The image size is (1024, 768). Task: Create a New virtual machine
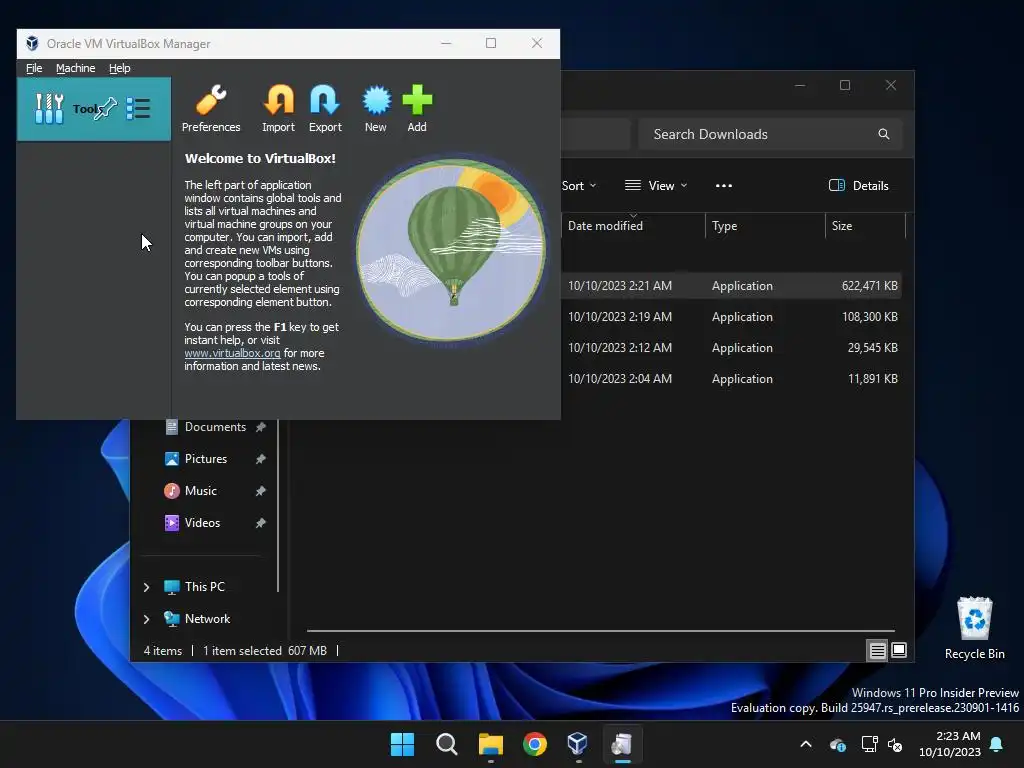click(376, 108)
